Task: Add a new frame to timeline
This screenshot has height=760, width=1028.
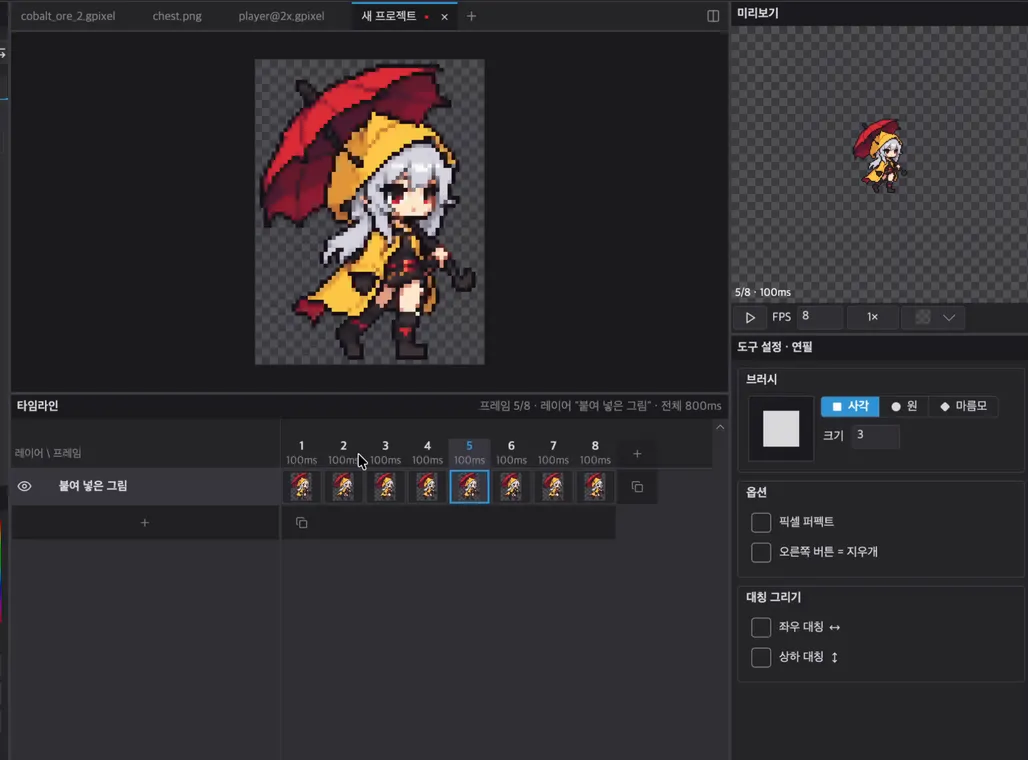Action: [x=637, y=453]
